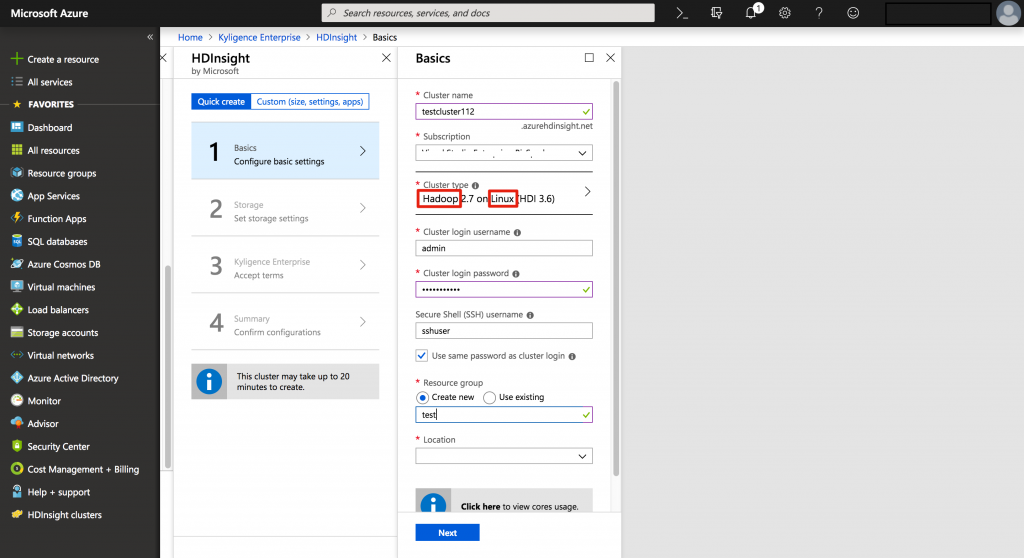Screen dimensions: 1024x558
Task: Click the Cluster name input field
Action: pyautogui.click(x=504, y=111)
